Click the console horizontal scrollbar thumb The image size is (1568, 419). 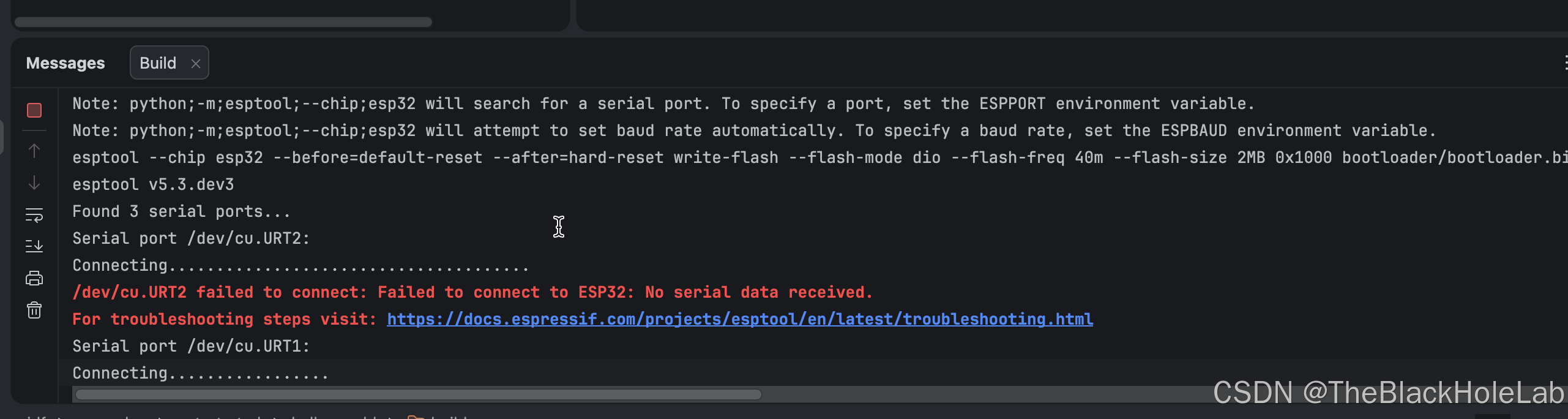419,394
